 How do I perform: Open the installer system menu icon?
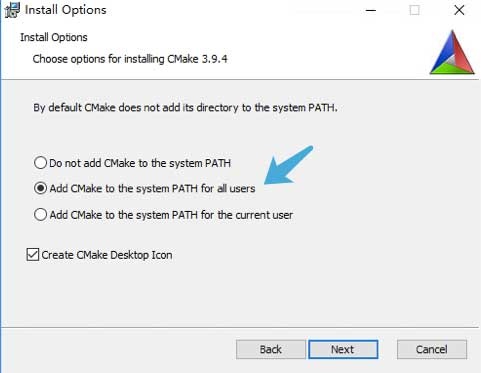click(x=12, y=10)
